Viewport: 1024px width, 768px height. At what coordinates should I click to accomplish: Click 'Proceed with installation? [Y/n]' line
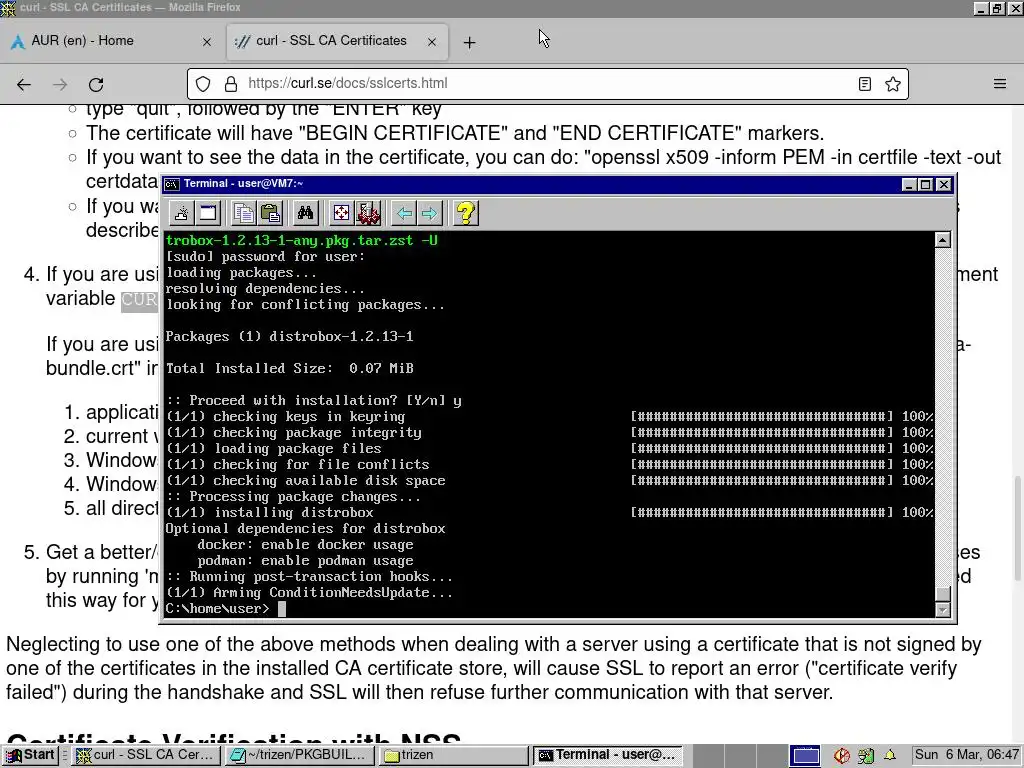(x=313, y=400)
